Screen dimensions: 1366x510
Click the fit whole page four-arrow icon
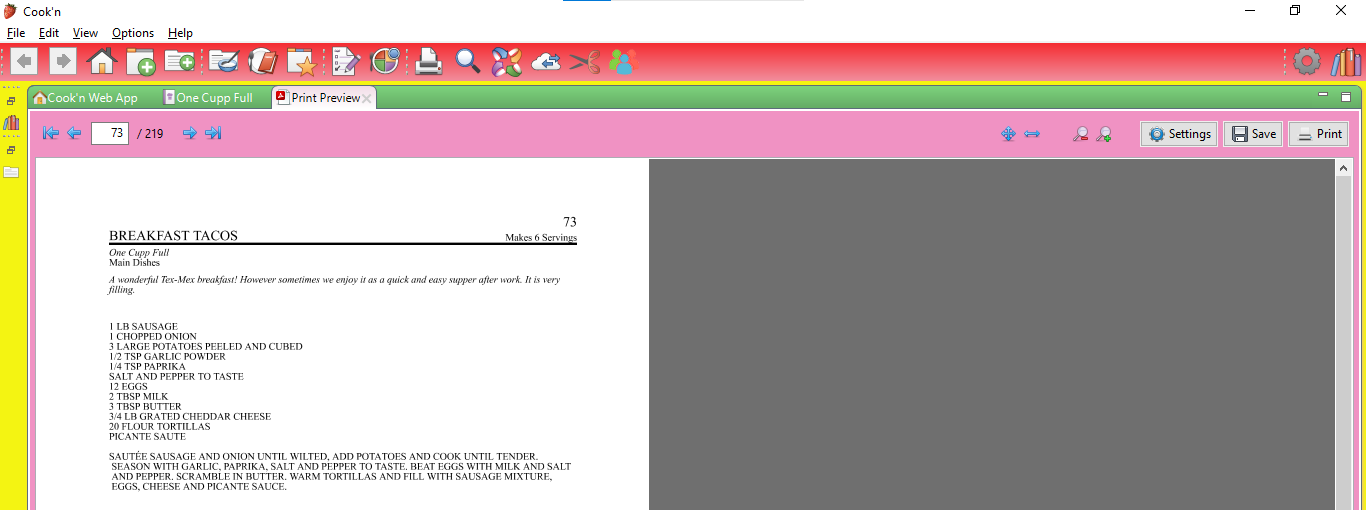coord(1008,134)
